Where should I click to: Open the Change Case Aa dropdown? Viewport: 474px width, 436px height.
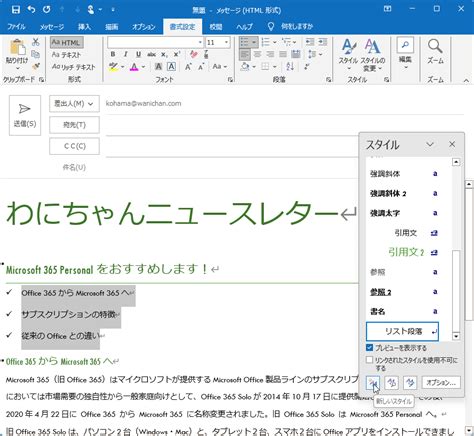220,67
